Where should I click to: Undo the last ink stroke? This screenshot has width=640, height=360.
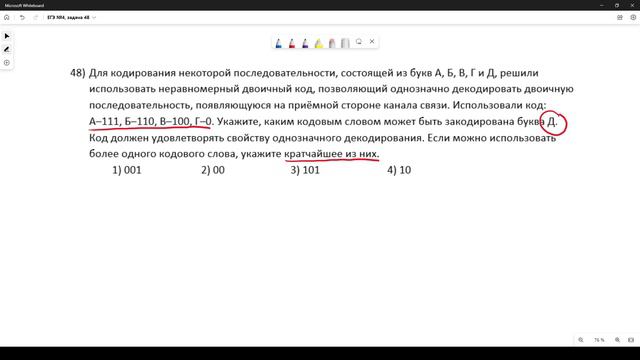point(22,18)
